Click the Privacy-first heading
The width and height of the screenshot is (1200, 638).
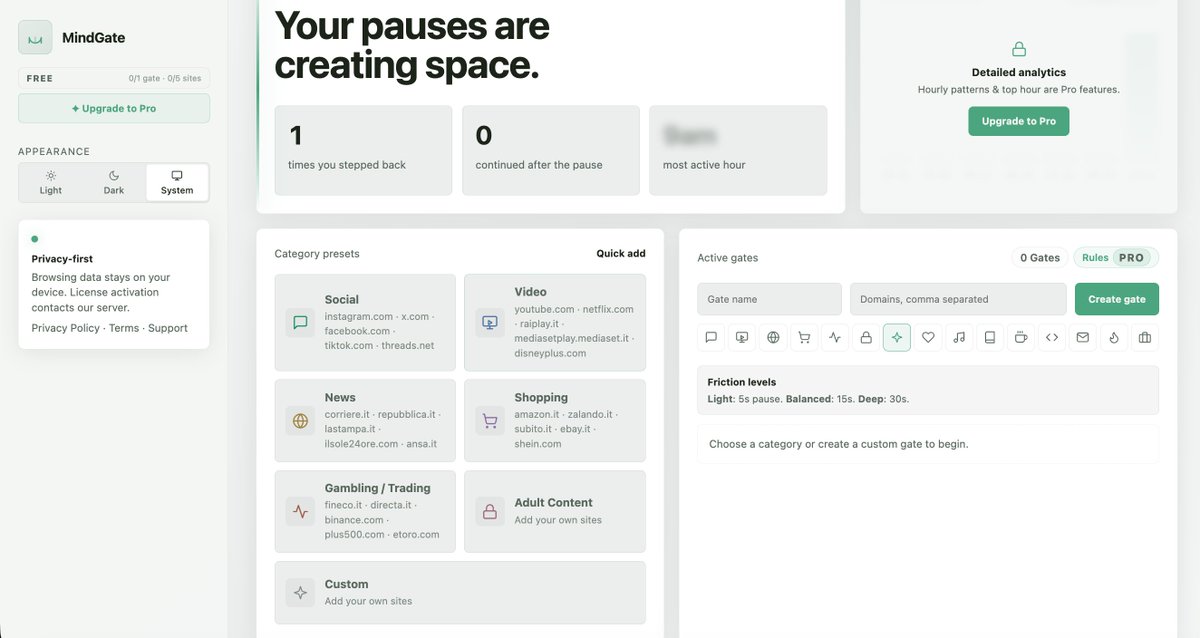click(62, 259)
